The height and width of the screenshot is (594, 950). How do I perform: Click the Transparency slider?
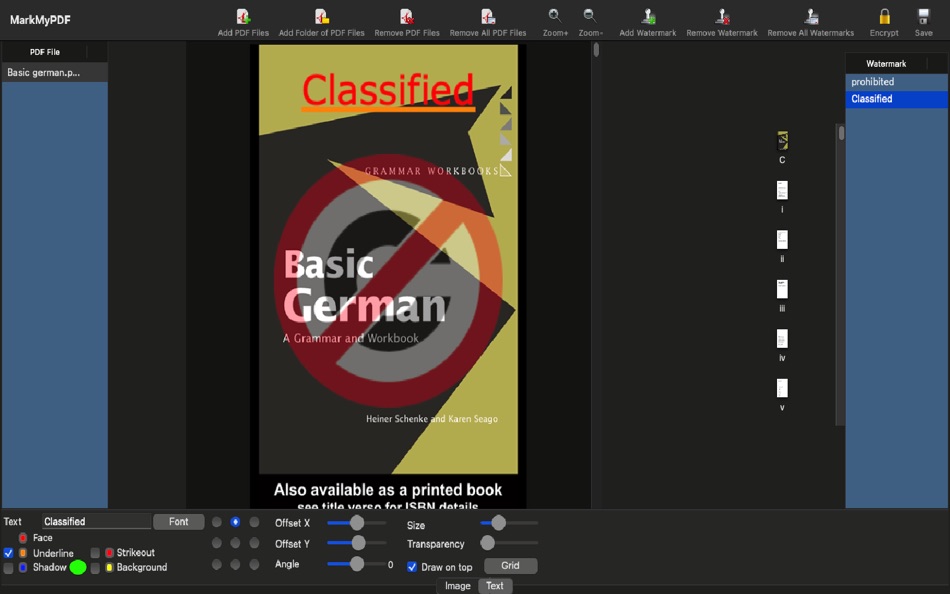coord(509,542)
